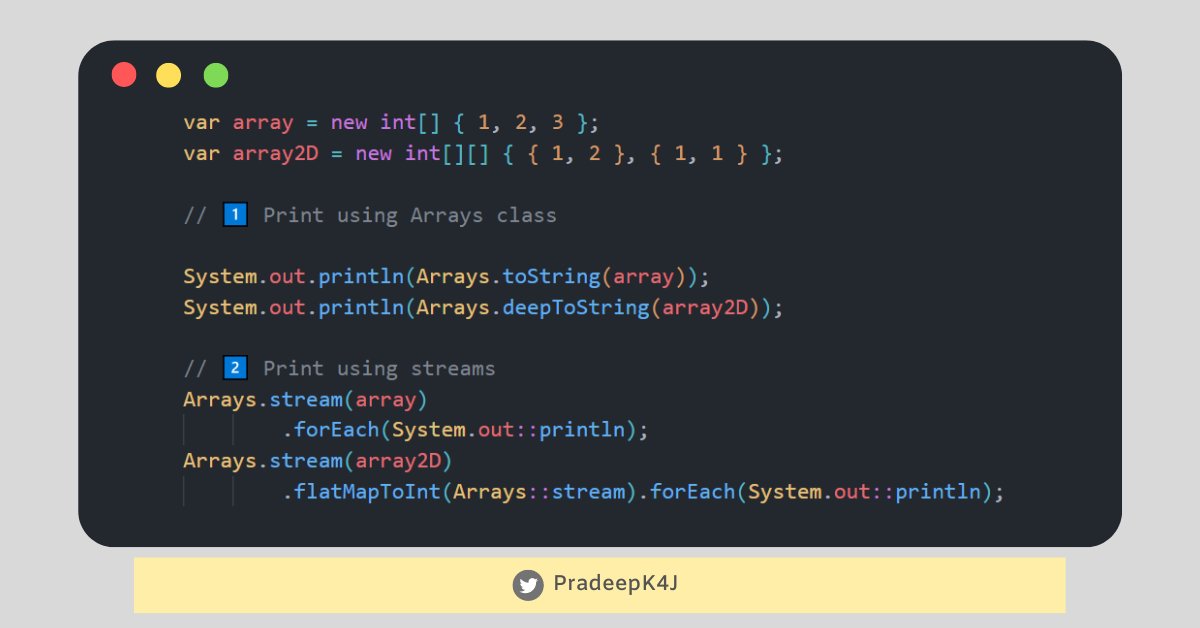Image resolution: width=1200 pixels, height=628 pixels.
Task: Select the Arrays.deepToString method call
Action: click(x=528, y=307)
